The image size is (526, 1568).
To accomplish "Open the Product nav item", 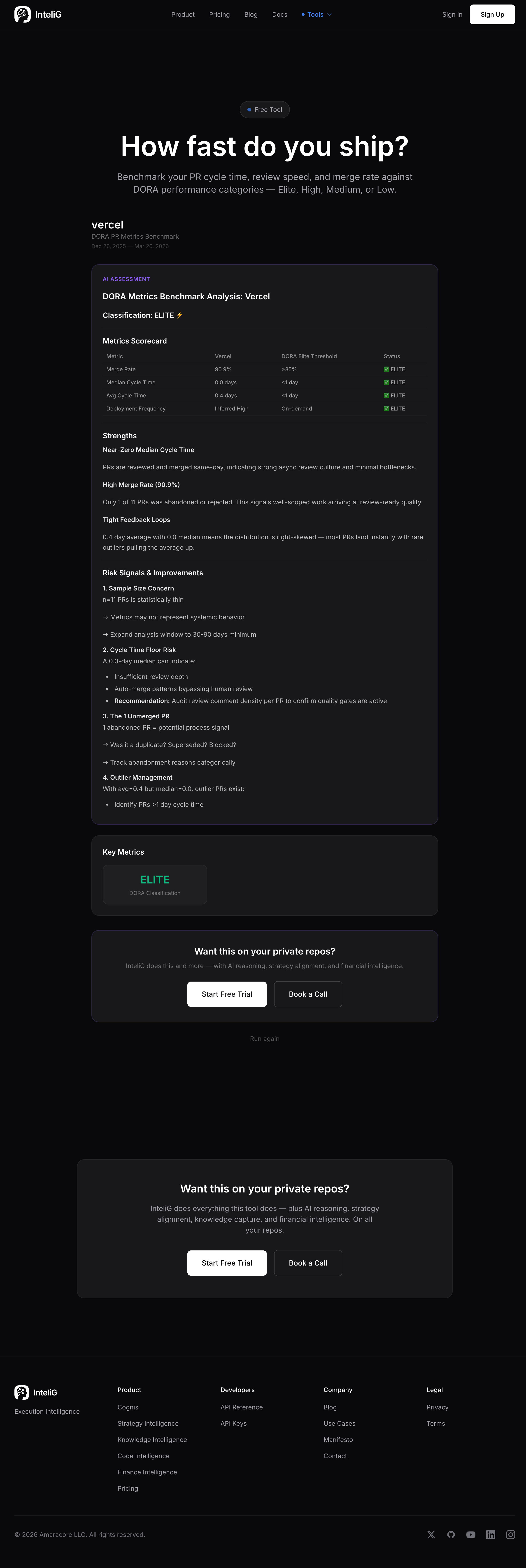I will coord(183,15).
